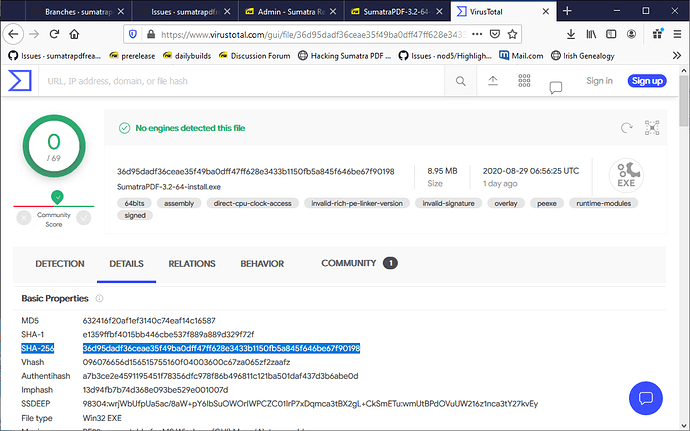Show more bookmarks with double chevron
Screen dimensions: 690x431
point(677,55)
